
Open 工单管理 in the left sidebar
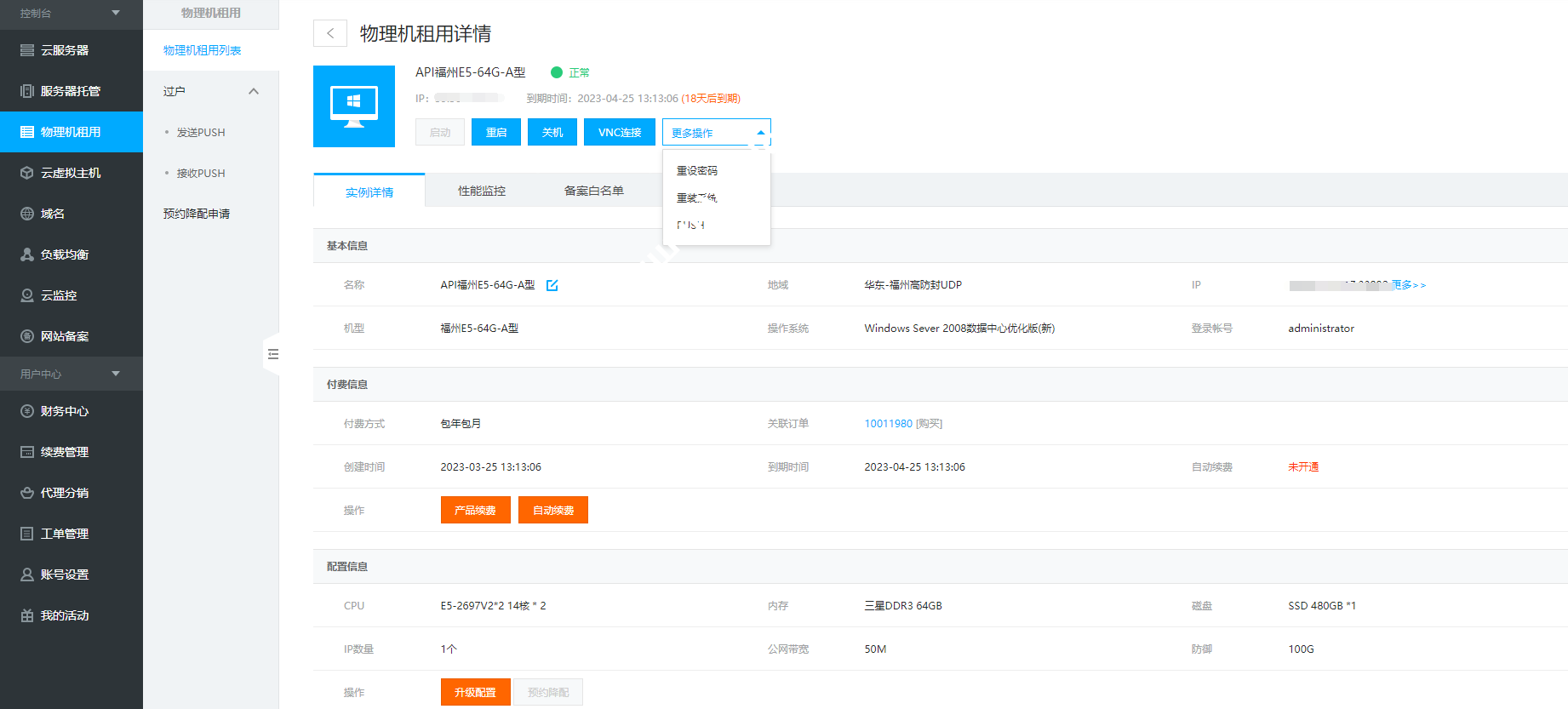(x=65, y=534)
